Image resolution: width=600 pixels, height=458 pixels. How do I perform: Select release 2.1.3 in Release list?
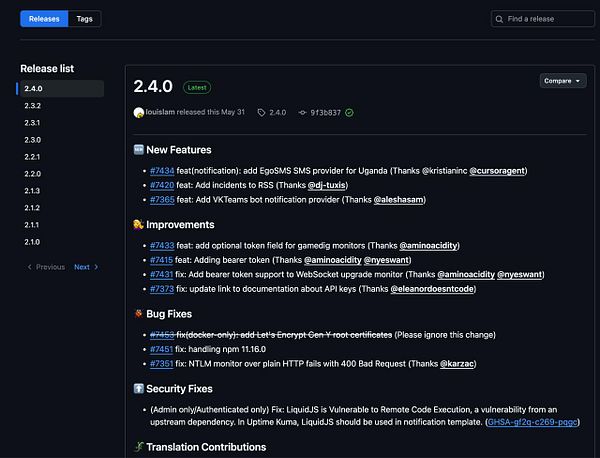(32, 191)
